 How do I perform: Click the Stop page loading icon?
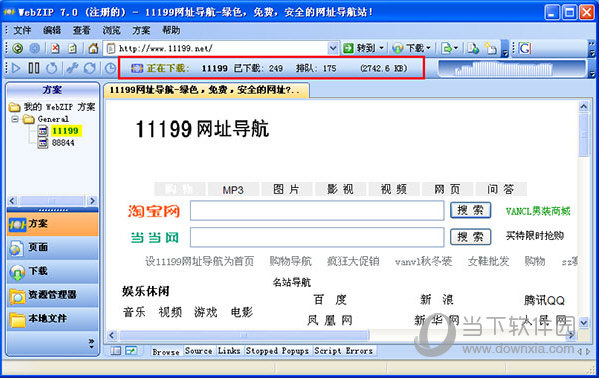[55, 48]
